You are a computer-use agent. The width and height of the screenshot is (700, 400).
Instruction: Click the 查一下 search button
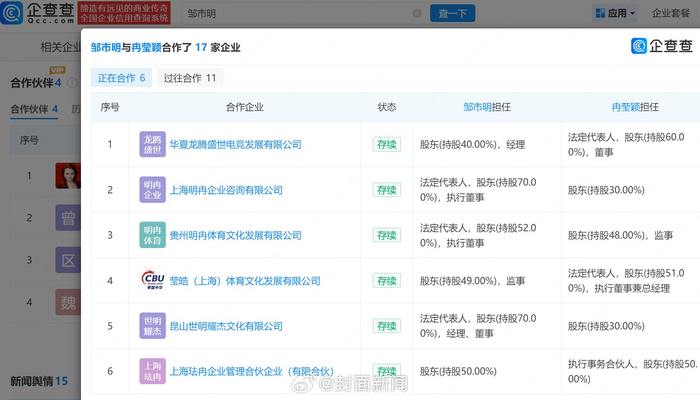pyautogui.click(x=452, y=13)
